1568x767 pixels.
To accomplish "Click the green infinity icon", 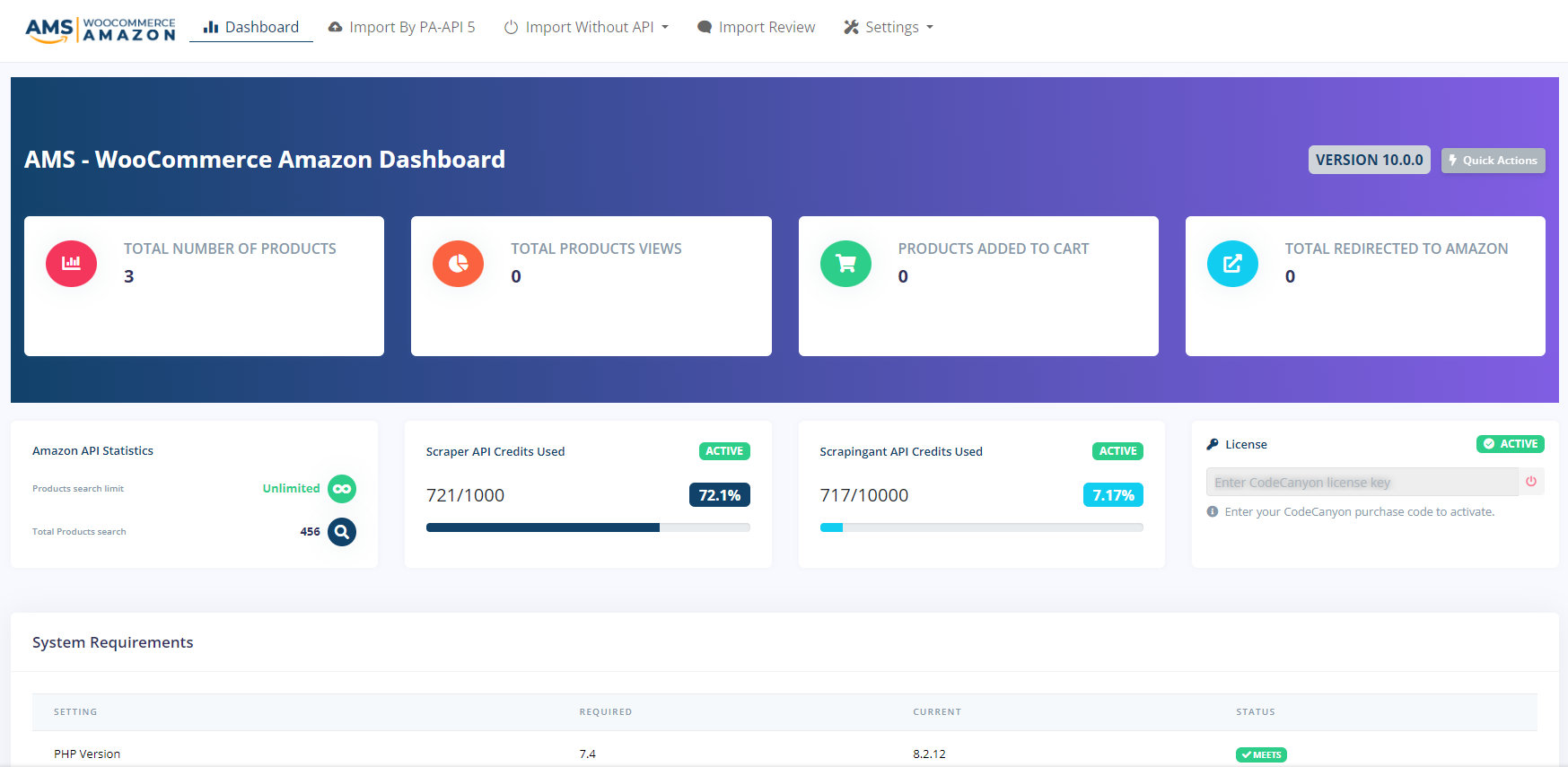I will pyautogui.click(x=342, y=489).
